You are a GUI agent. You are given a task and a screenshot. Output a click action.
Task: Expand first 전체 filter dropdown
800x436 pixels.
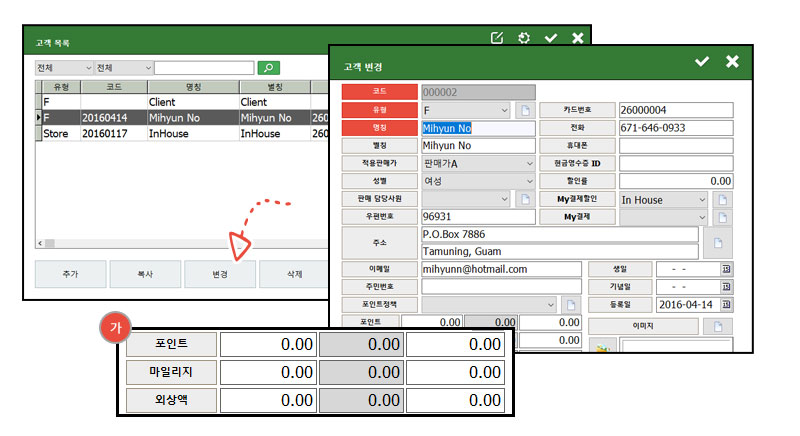click(64, 67)
